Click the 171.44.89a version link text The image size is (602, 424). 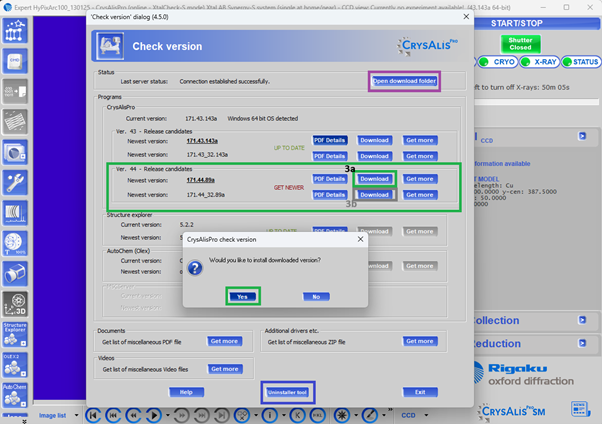coord(200,180)
